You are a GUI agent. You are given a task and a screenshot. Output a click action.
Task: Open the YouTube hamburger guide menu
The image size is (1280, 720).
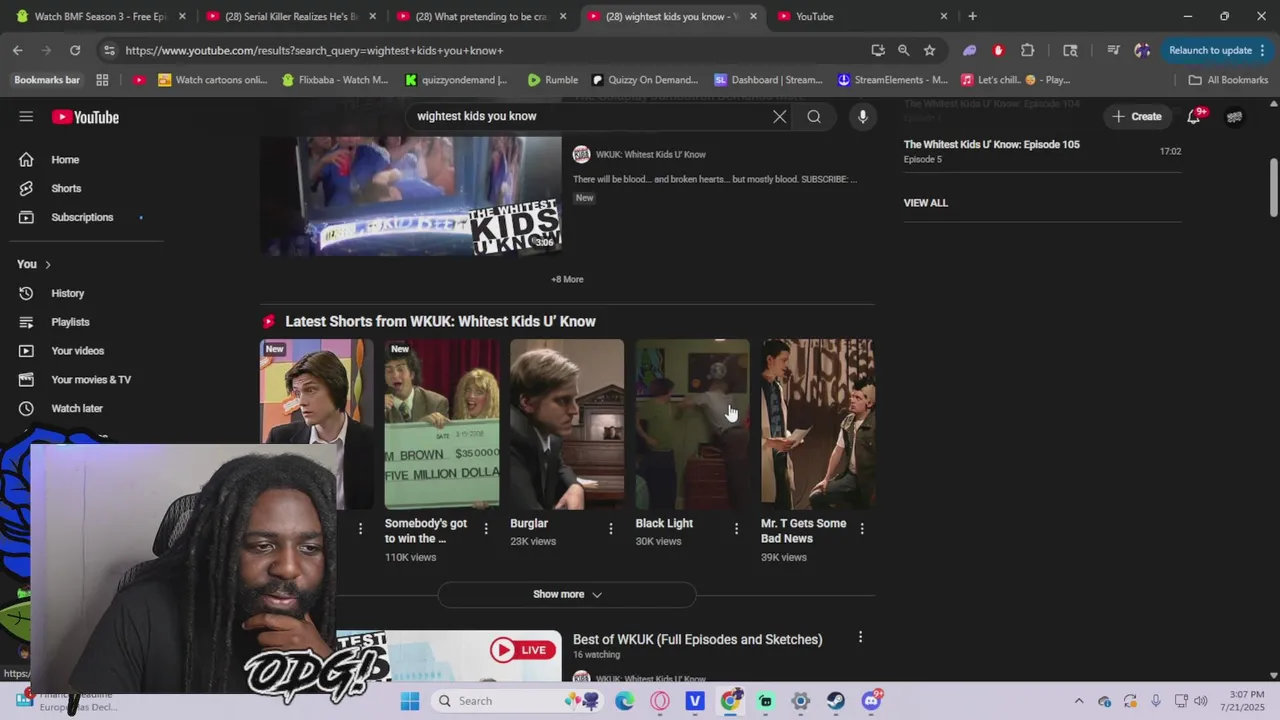(26, 117)
